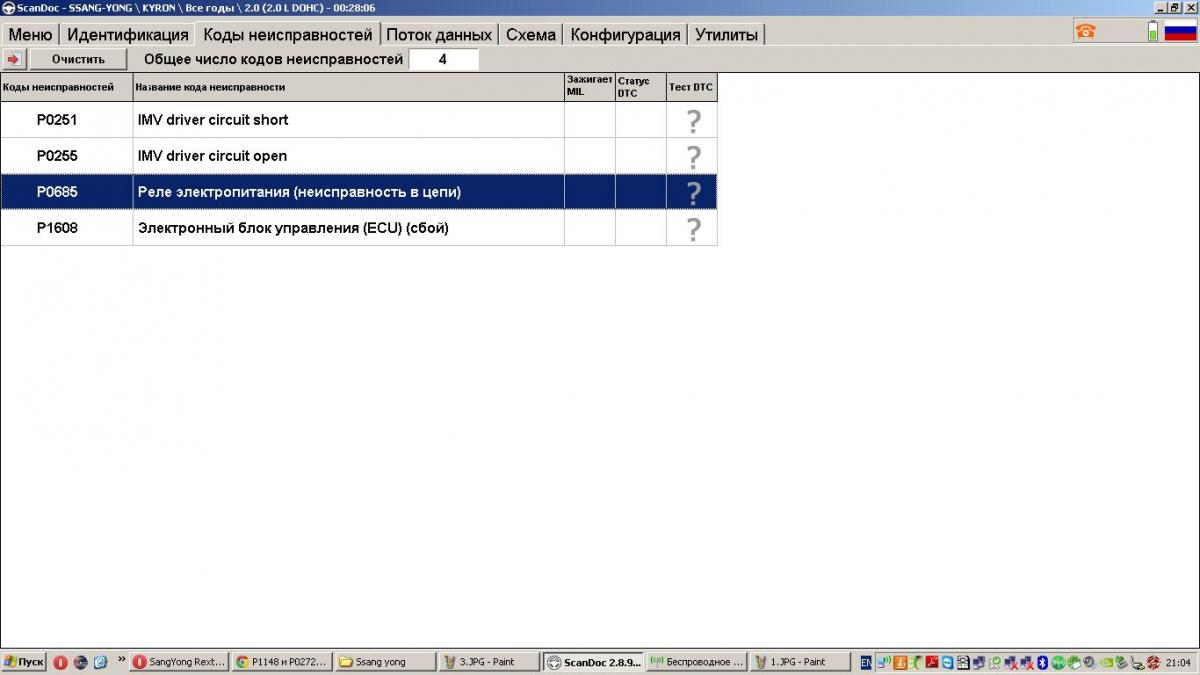Screen dimensions: 1200x675
Task: Click 'IMV driver circuit open' description
Action: coord(212,156)
